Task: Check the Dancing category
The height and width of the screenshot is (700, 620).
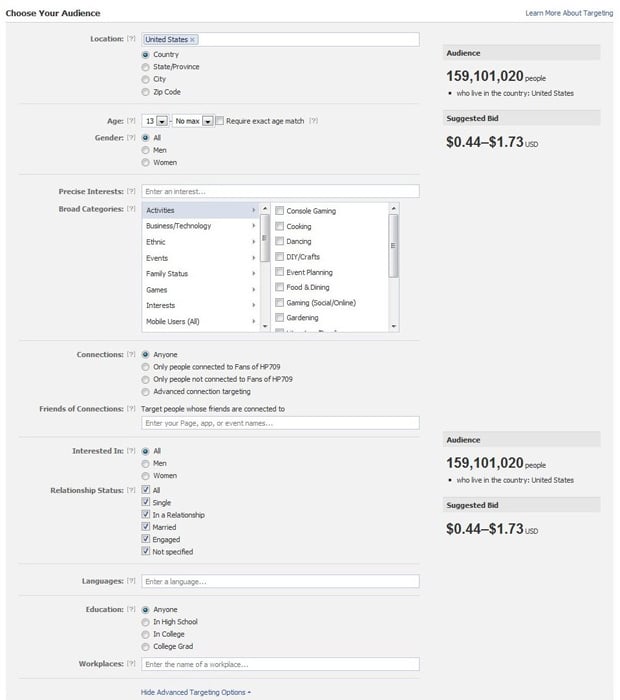Action: click(x=279, y=241)
